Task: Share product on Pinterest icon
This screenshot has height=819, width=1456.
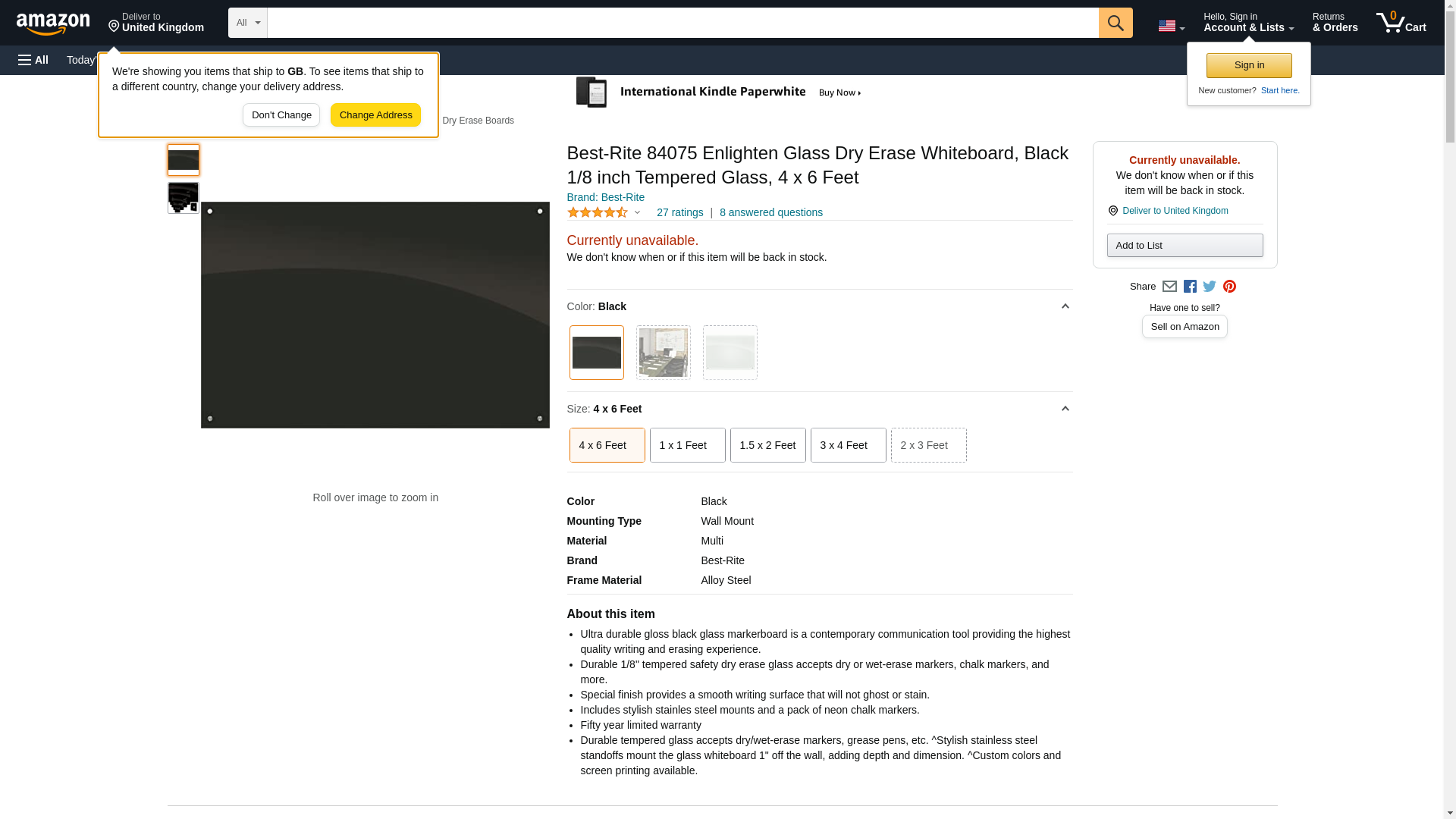Action: point(1229,287)
